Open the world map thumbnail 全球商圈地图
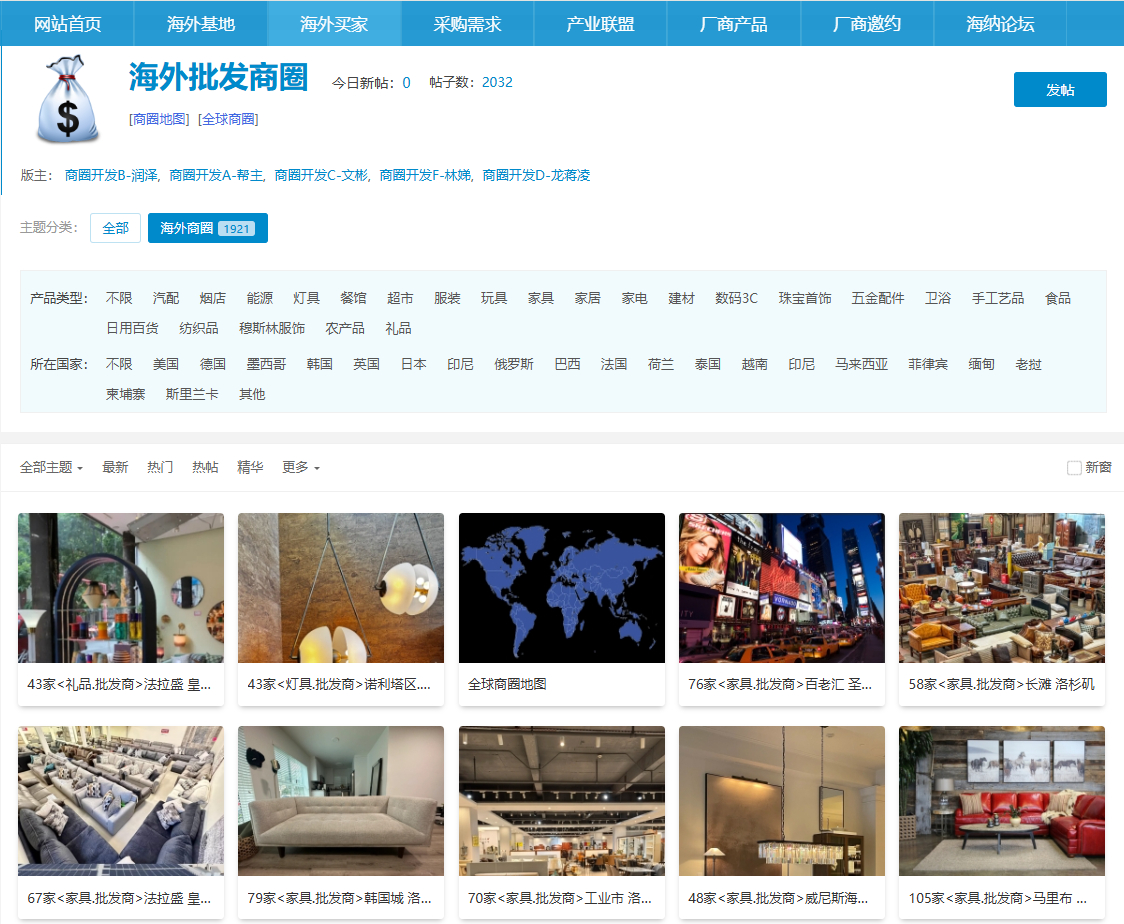Viewport: 1124px width, 924px height. tap(561, 588)
